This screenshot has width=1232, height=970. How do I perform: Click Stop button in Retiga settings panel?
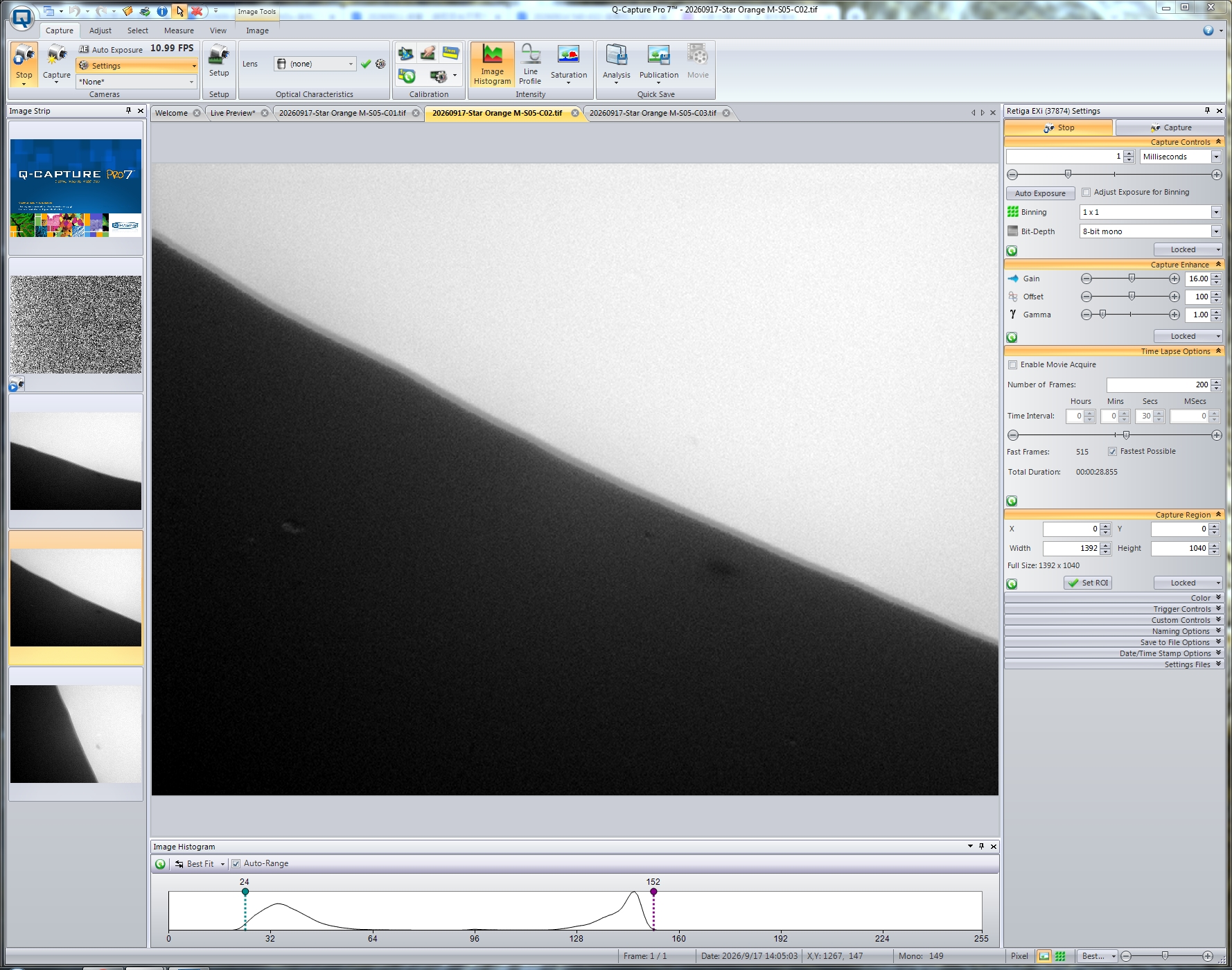(x=1058, y=127)
